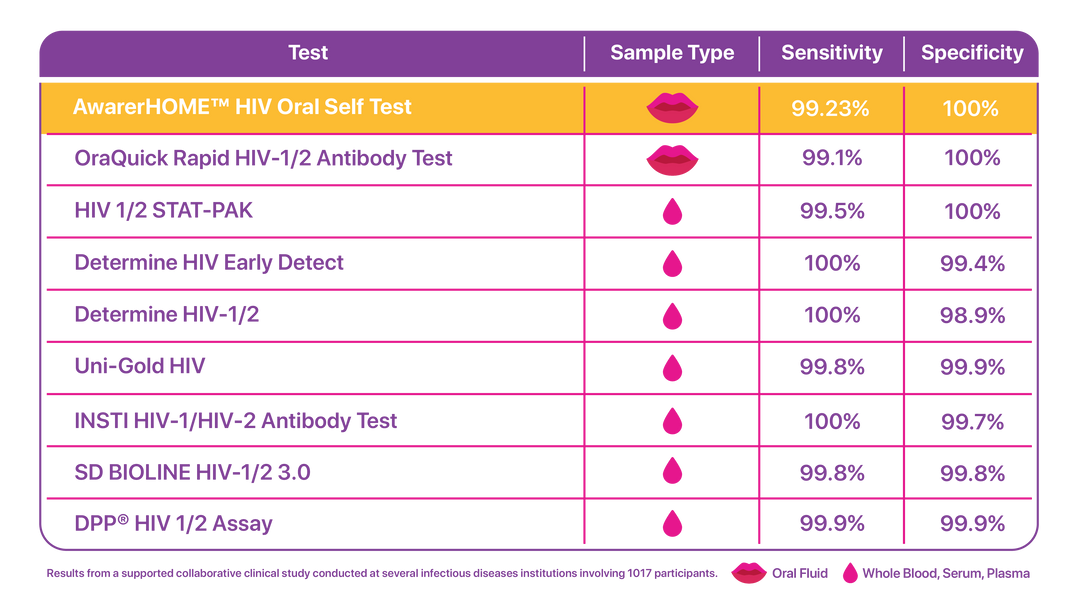
Task: Click the blood drop for DPP HIV 1/2 Assay
Action: [672, 523]
